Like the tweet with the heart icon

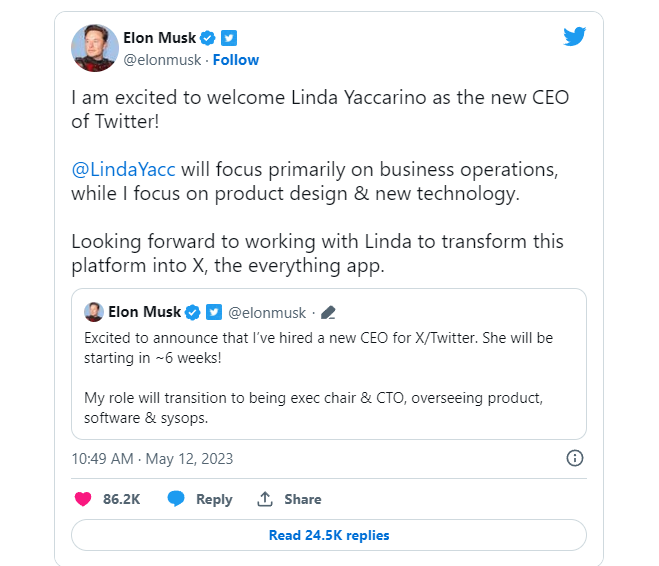click(82, 499)
